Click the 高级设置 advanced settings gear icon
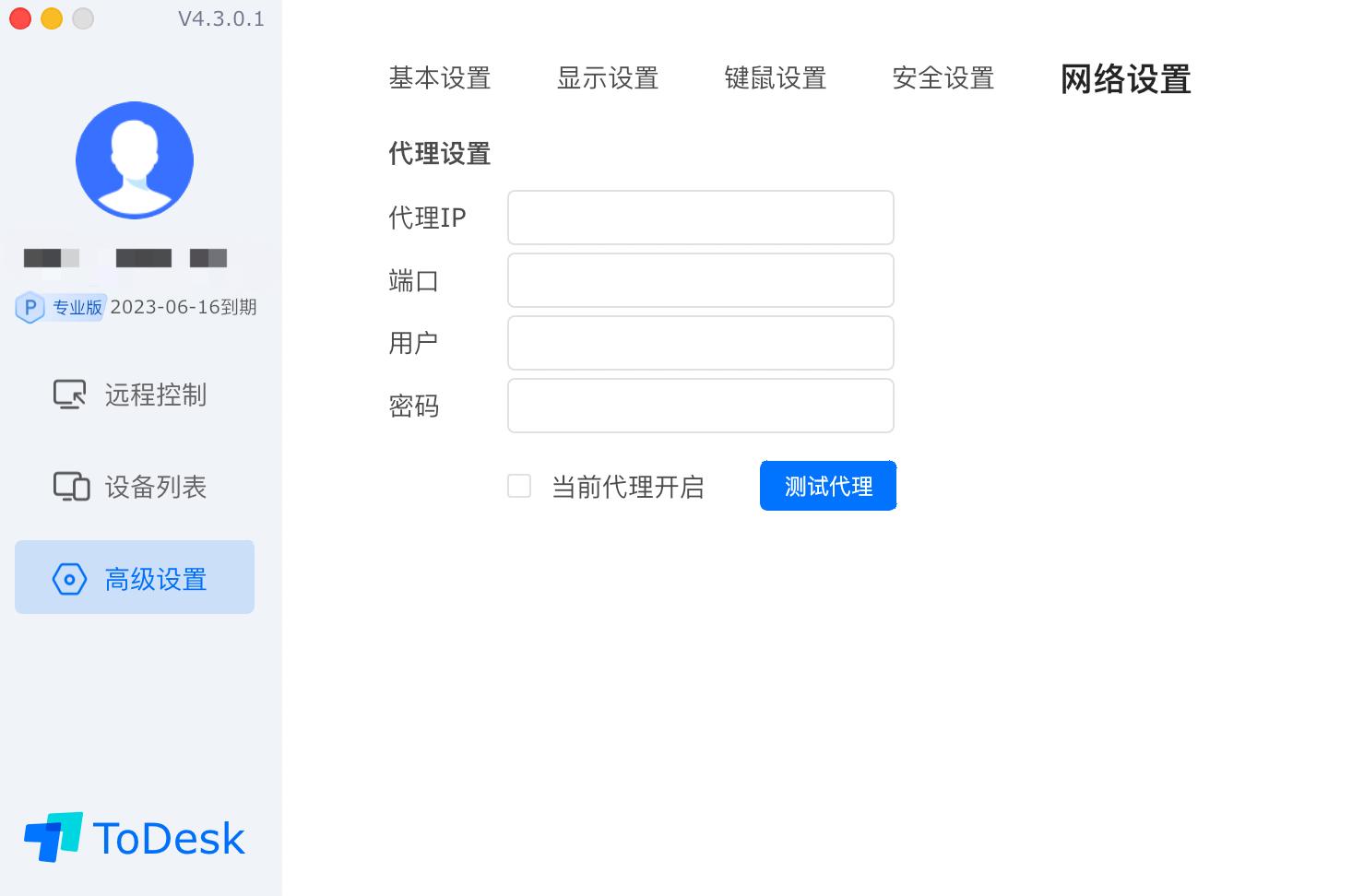 pos(68,579)
